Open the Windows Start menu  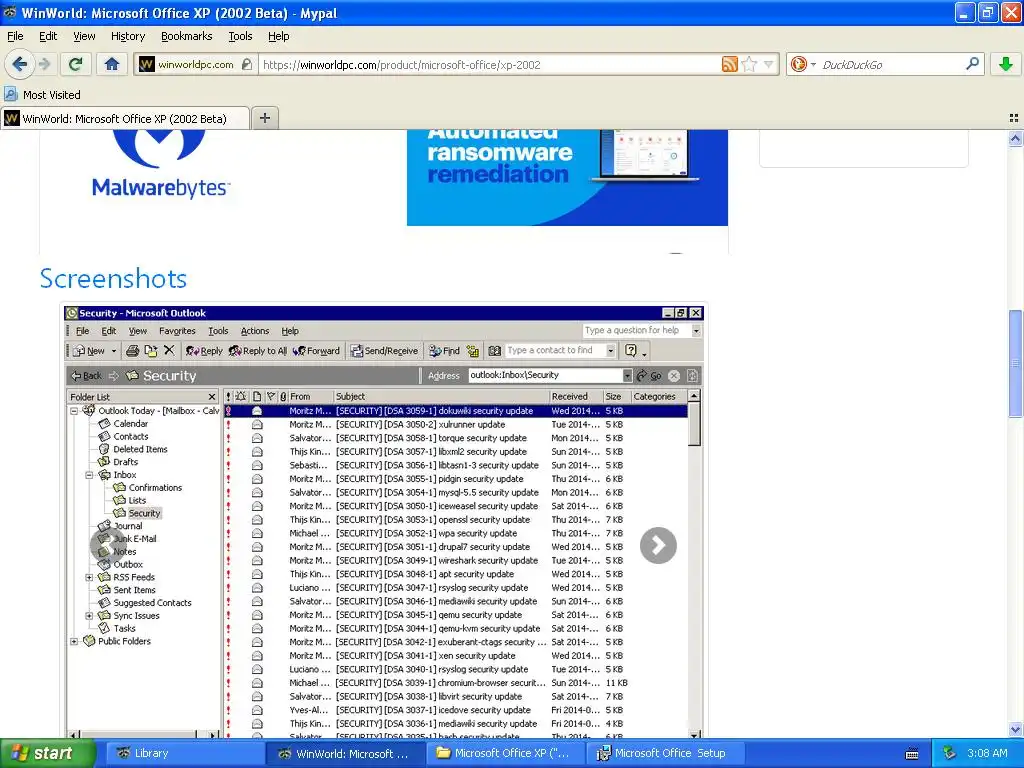(x=48, y=753)
